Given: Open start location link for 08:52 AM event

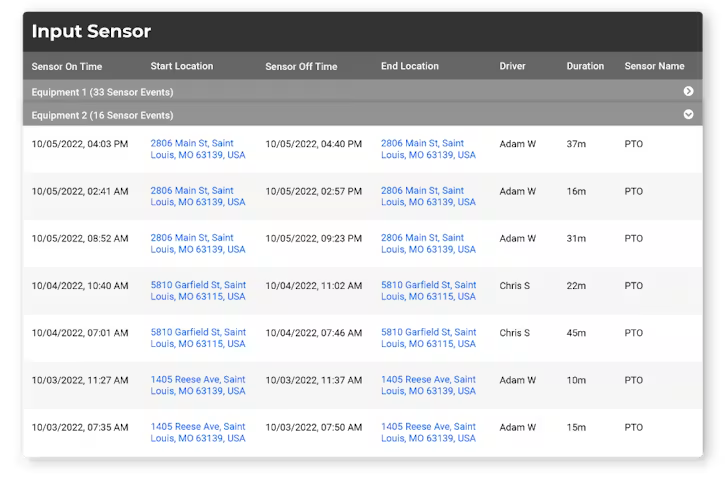Looking at the screenshot, I should 198,243.
